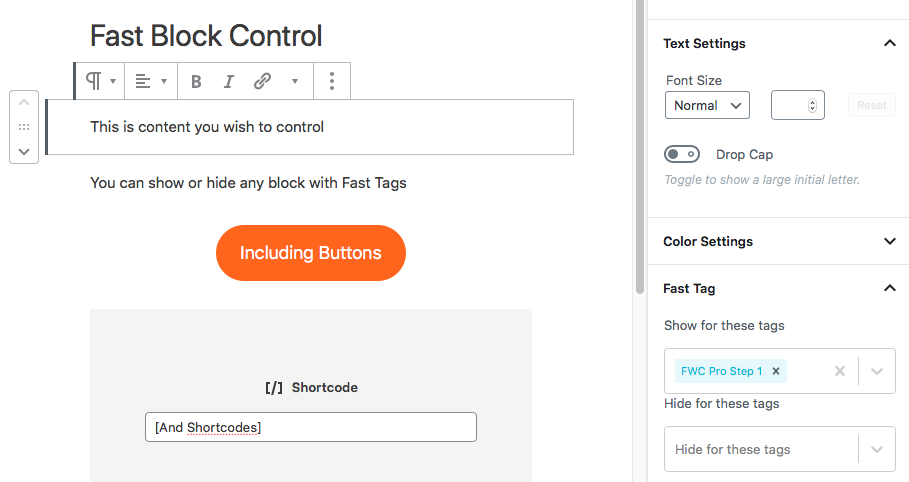Click the custom font size number field
This screenshot has width=909, height=482.
tap(797, 105)
